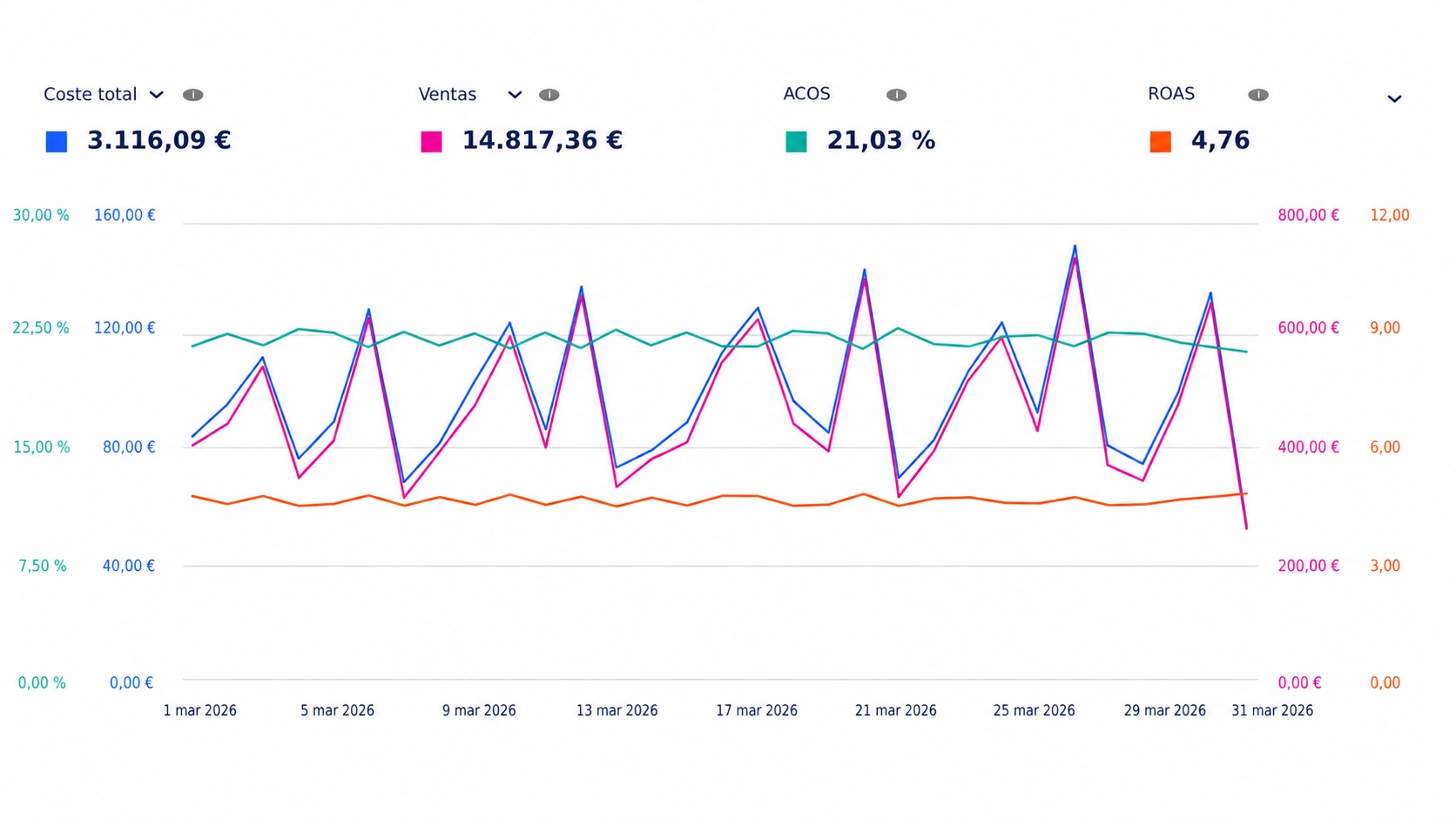
Task: Collapse chart with chevron at far right
Action: click(1394, 98)
